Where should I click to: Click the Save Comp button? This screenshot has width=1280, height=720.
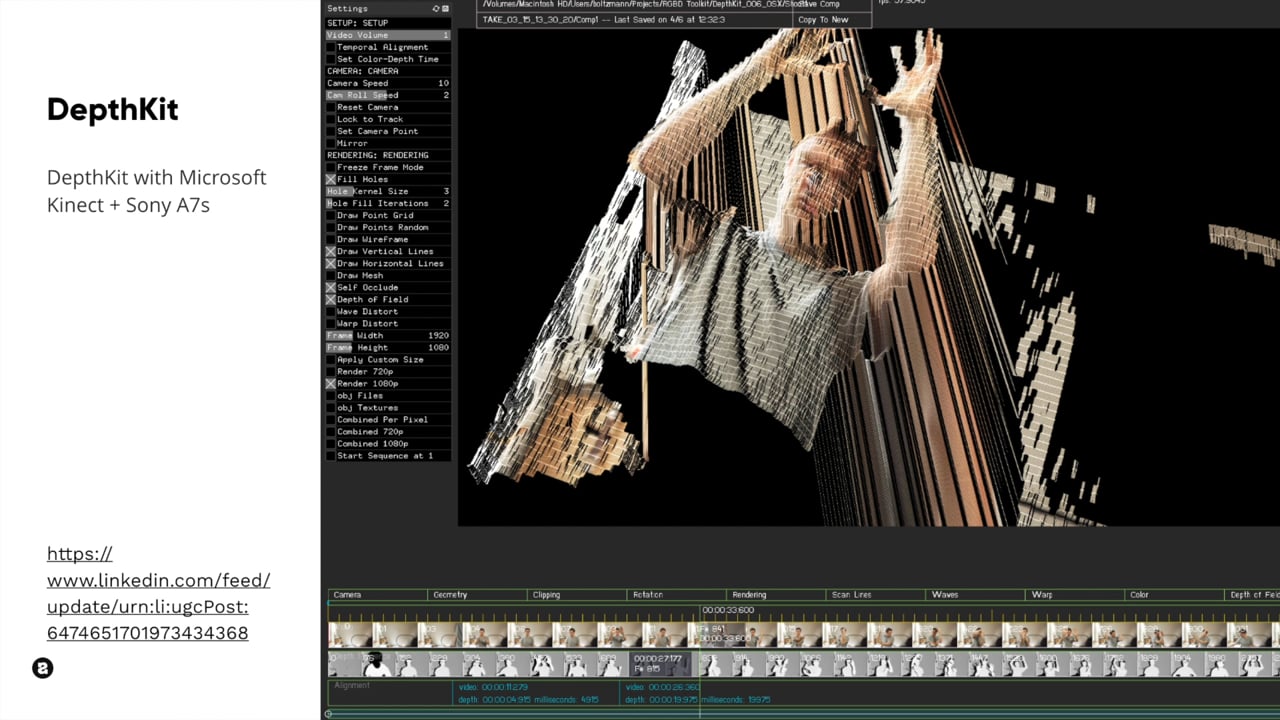(832, 5)
